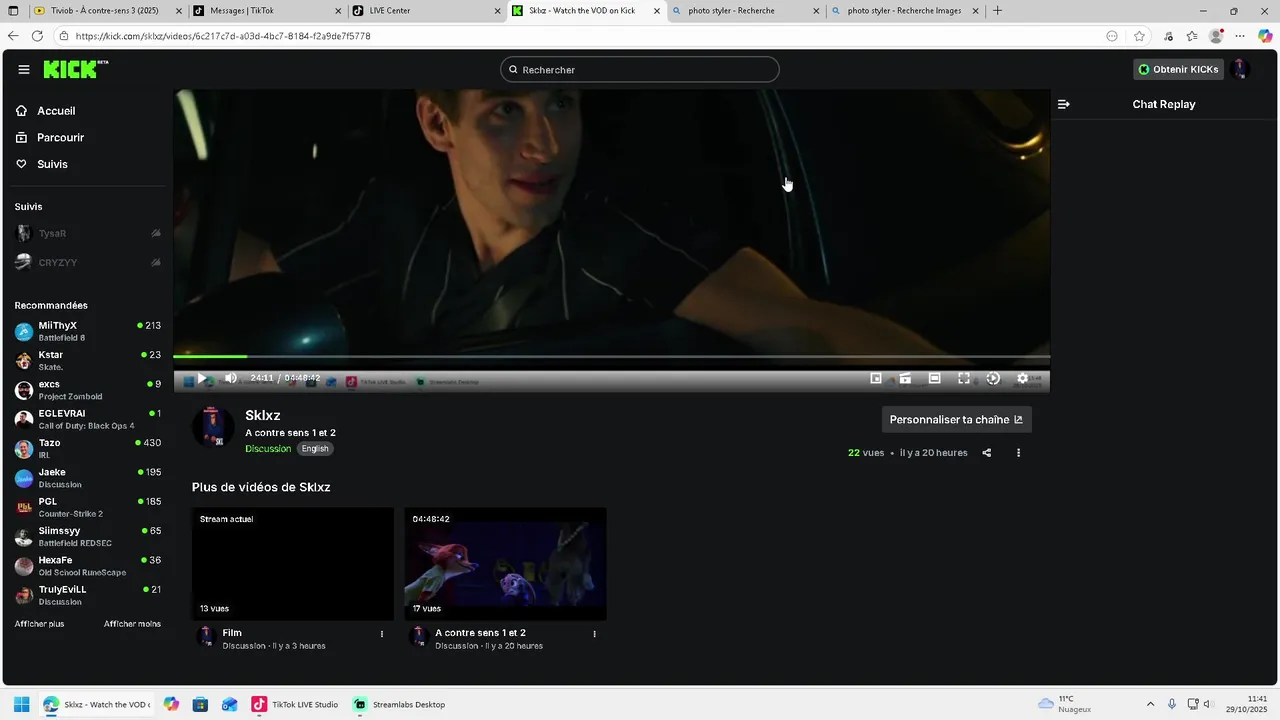Screen dimensions: 1280x720
Task: Mute the video with the speaker icon
Action: tap(231, 378)
